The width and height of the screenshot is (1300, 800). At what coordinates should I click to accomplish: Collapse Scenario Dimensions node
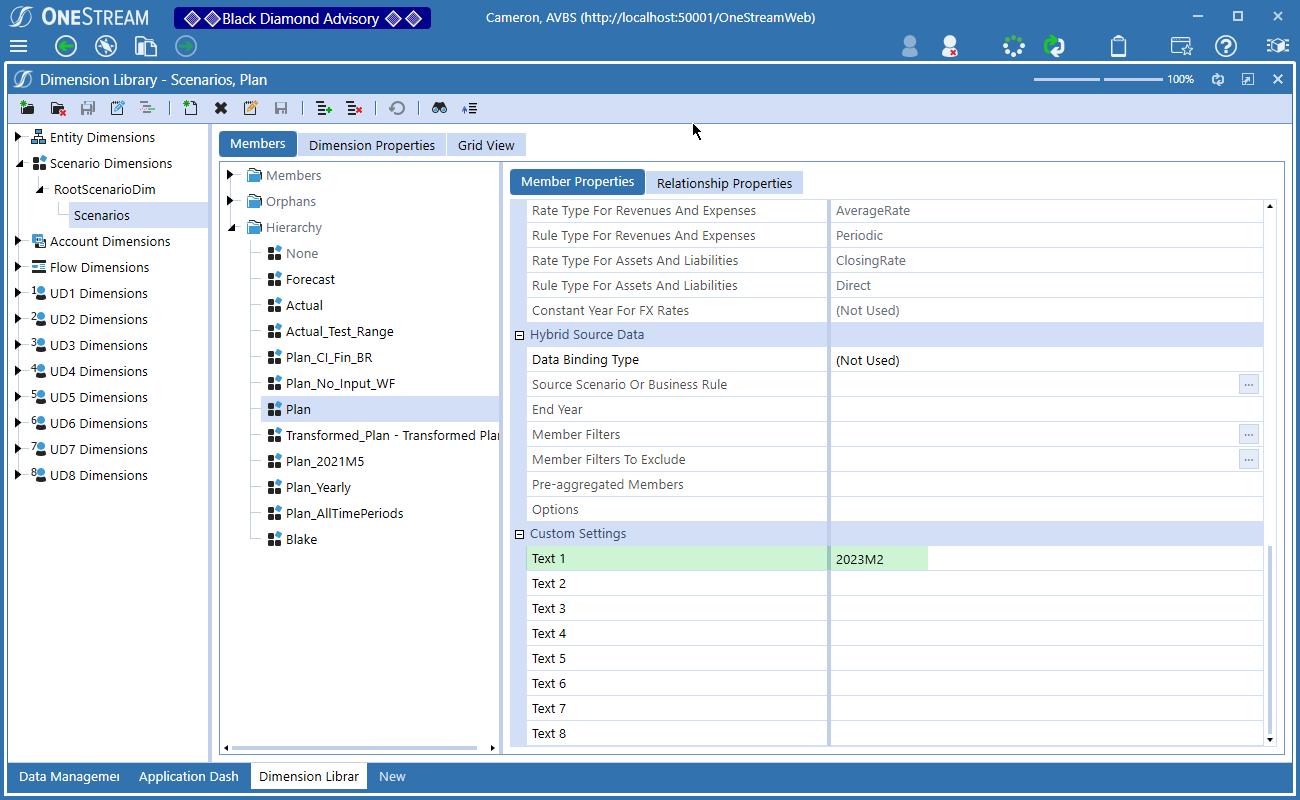(18, 163)
